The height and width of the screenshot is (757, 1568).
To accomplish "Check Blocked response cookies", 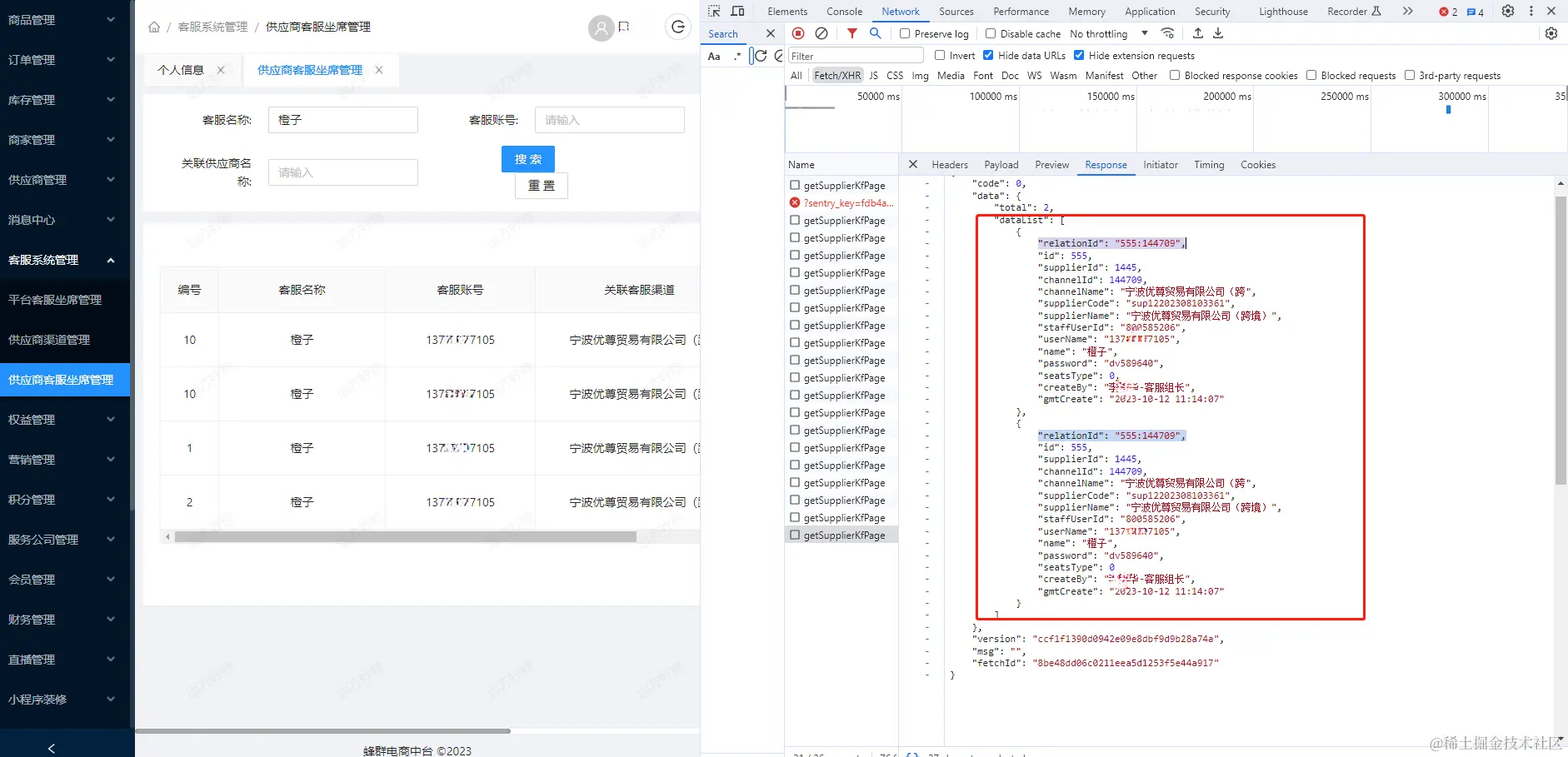I will click(x=1175, y=75).
